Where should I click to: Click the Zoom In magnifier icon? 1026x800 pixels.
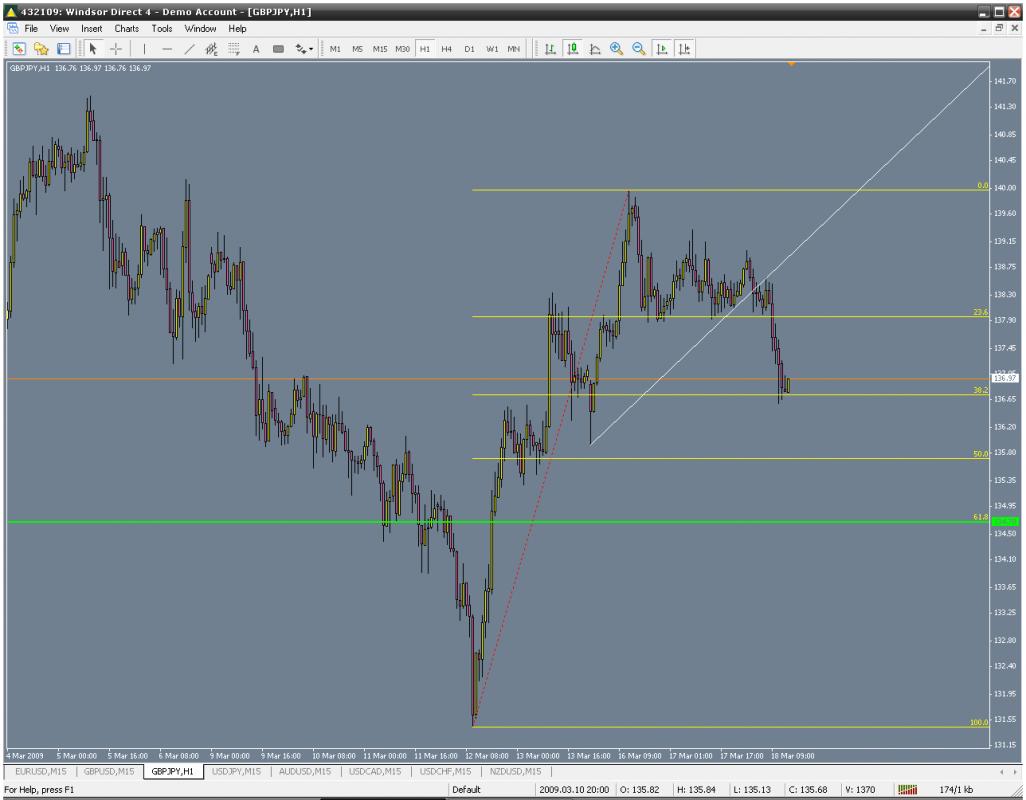[616, 48]
